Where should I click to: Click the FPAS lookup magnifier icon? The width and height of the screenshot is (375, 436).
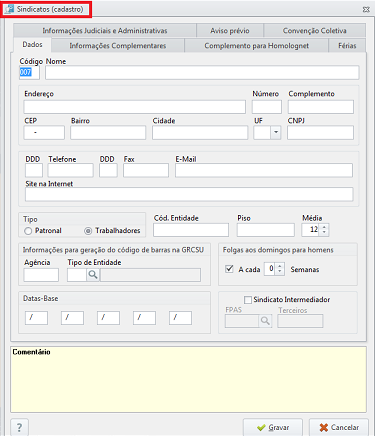point(265,321)
